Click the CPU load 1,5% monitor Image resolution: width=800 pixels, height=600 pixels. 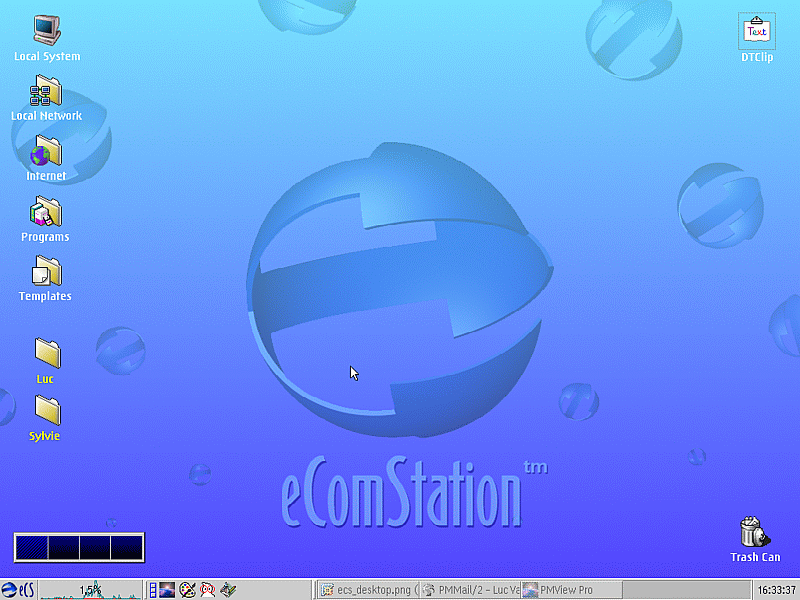(90, 590)
